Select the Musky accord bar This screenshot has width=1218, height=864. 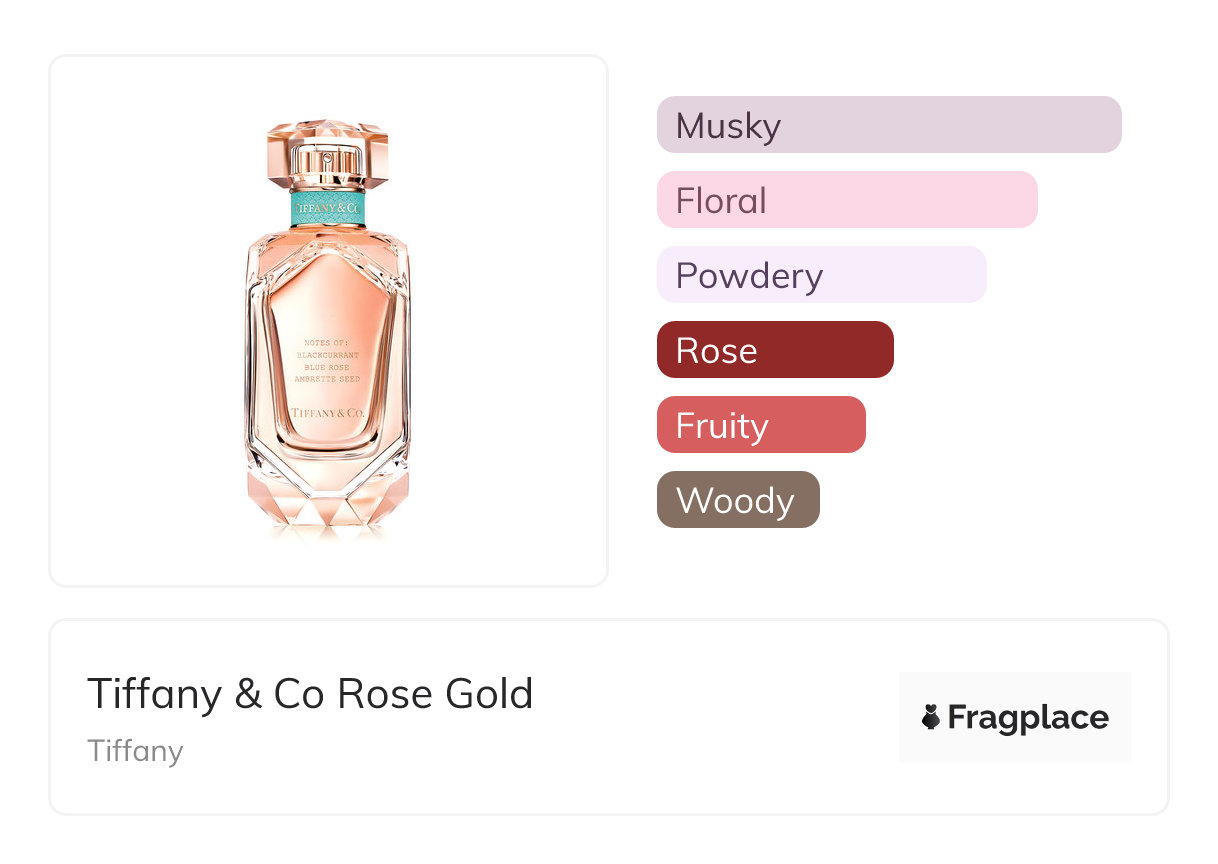point(888,125)
